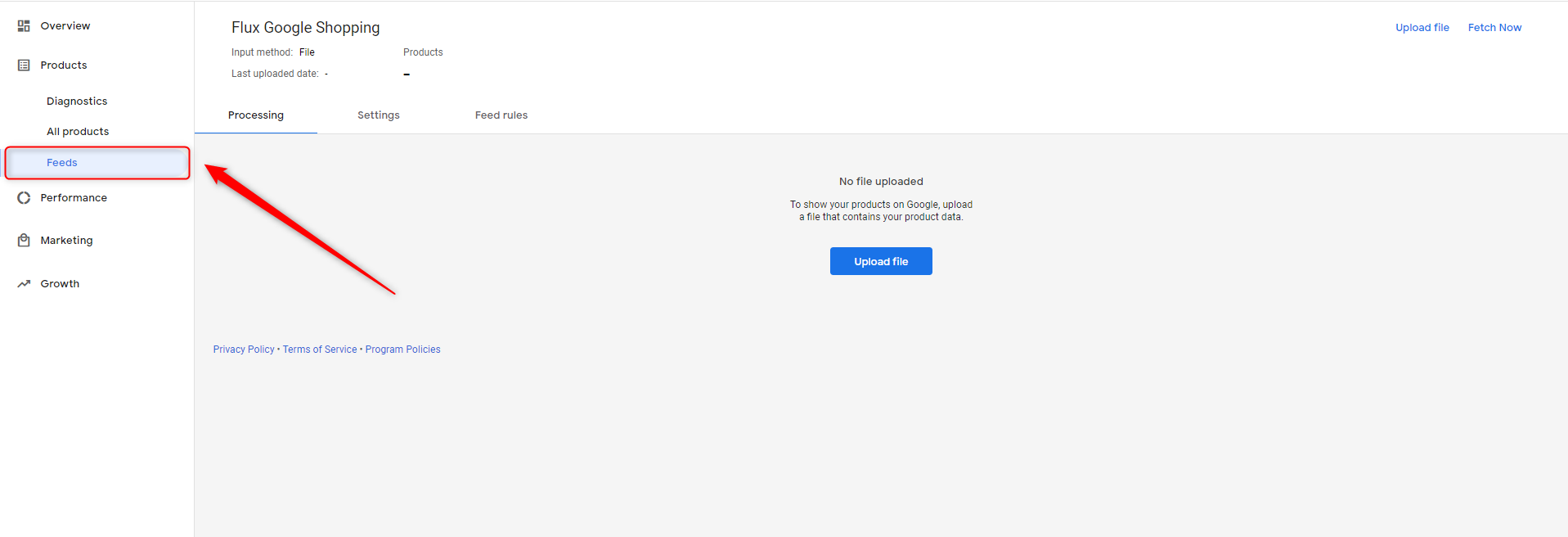The width and height of the screenshot is (1568, 537).
Task: Open the Privacy Policy link
Action: click(244, 350)
